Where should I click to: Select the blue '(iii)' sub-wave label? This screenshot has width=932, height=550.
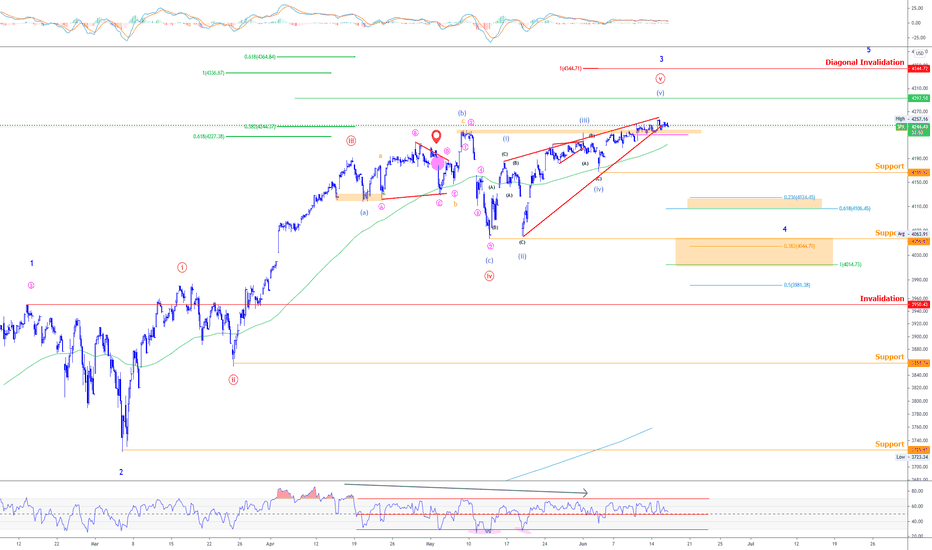coord(584,120)
